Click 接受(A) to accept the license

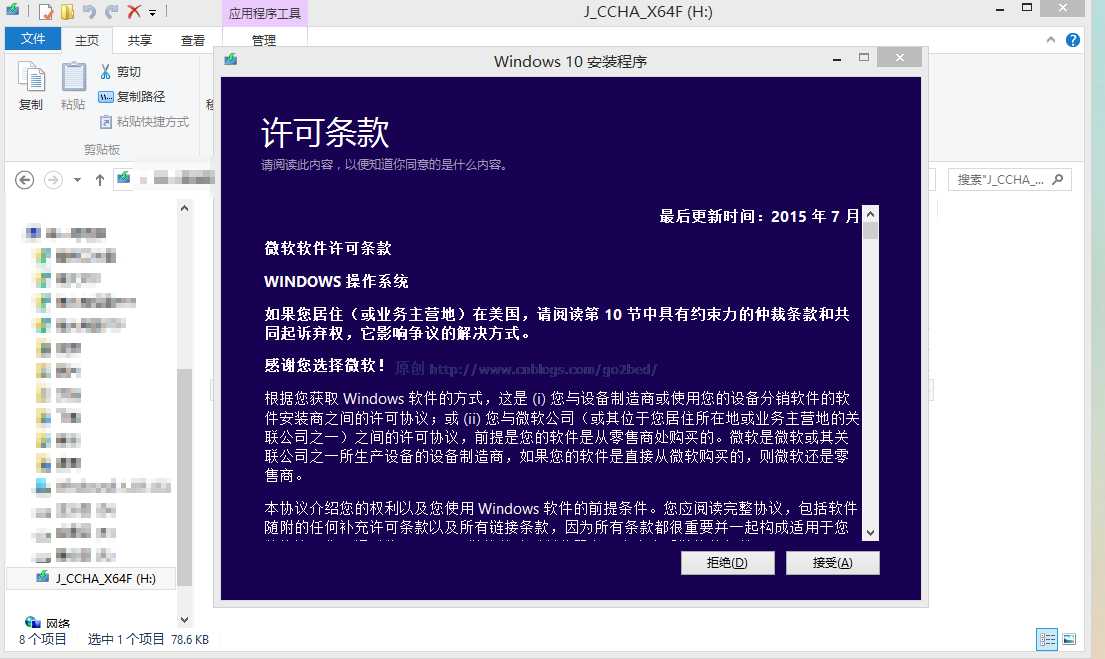coord(832,562)
